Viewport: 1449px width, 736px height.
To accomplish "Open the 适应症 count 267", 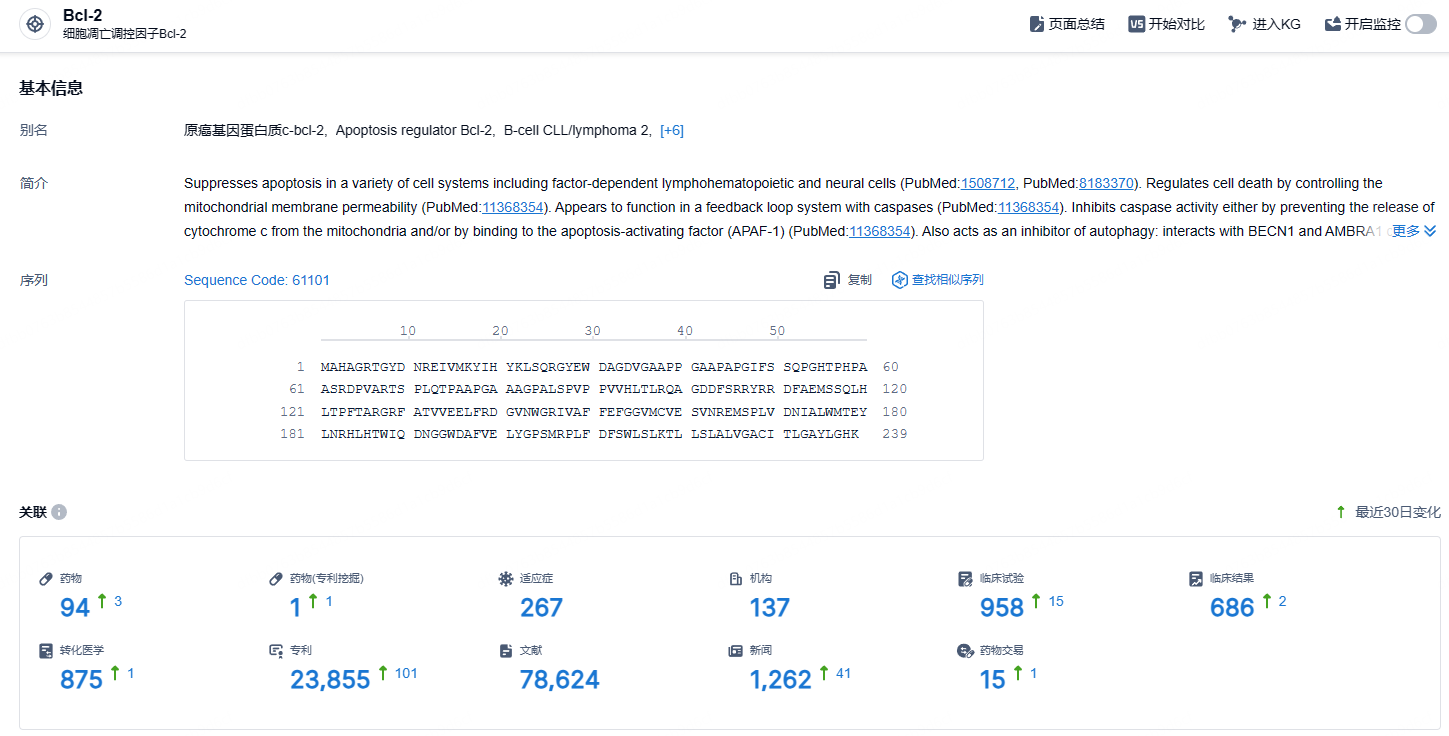I will 541,607.
